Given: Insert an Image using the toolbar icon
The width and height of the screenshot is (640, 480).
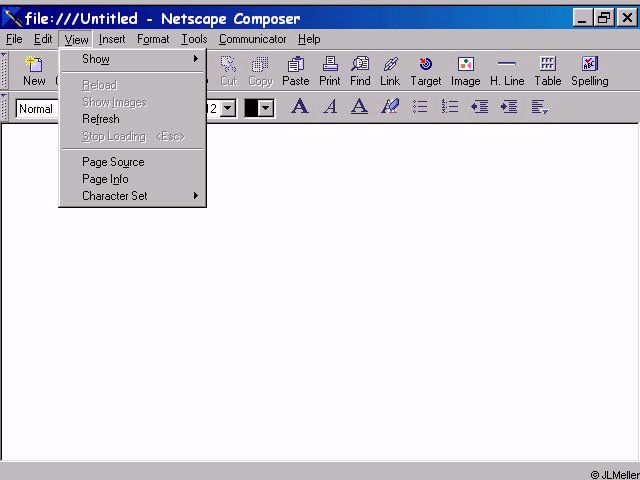Looking at the screenshot, I should (465, 71).
